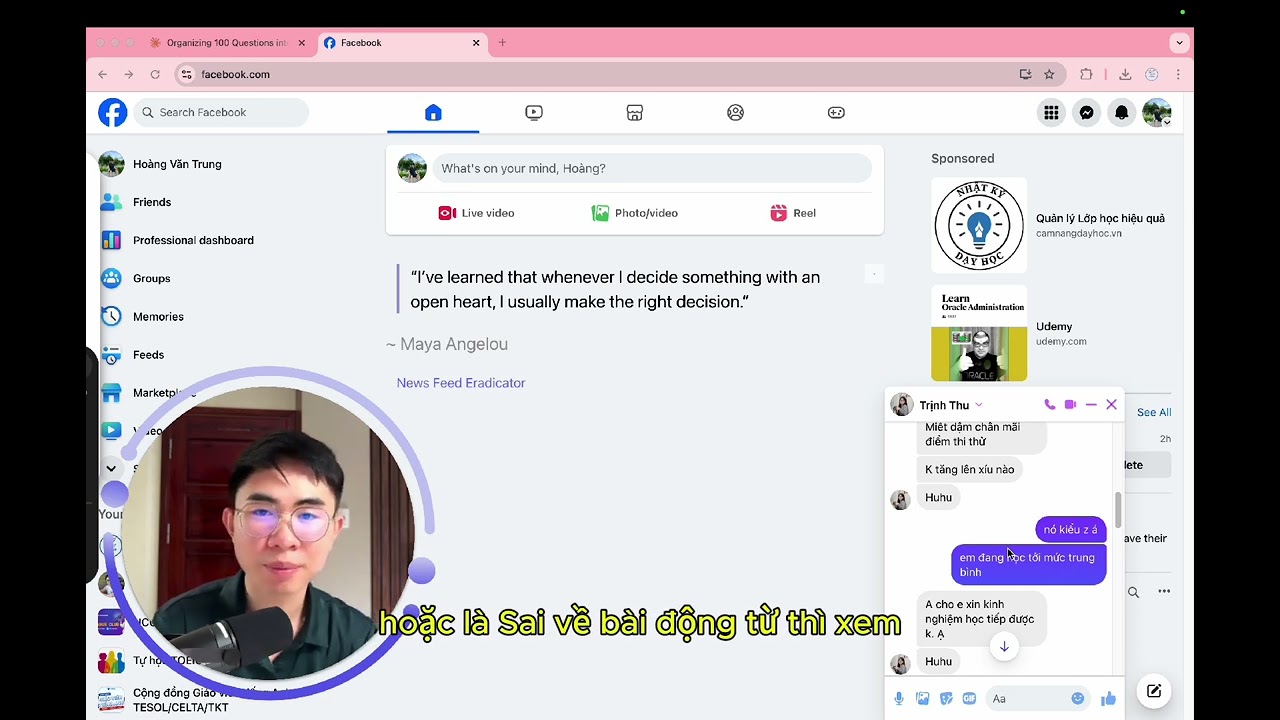Click the chat message input Aa
The width and height of the screenshot is (1280, 720).
click(x=1027, y=698)
